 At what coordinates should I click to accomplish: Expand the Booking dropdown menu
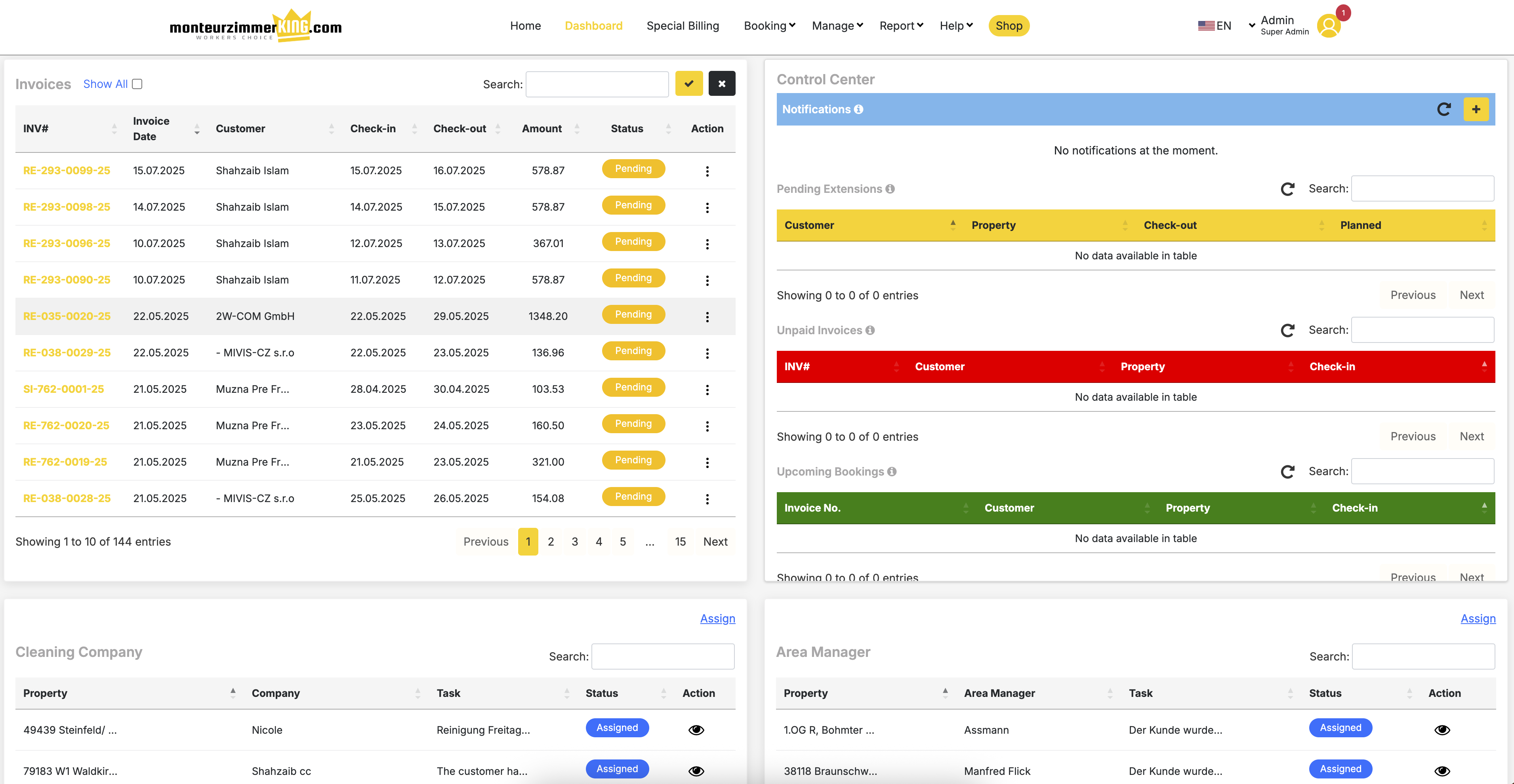point(769,26)
